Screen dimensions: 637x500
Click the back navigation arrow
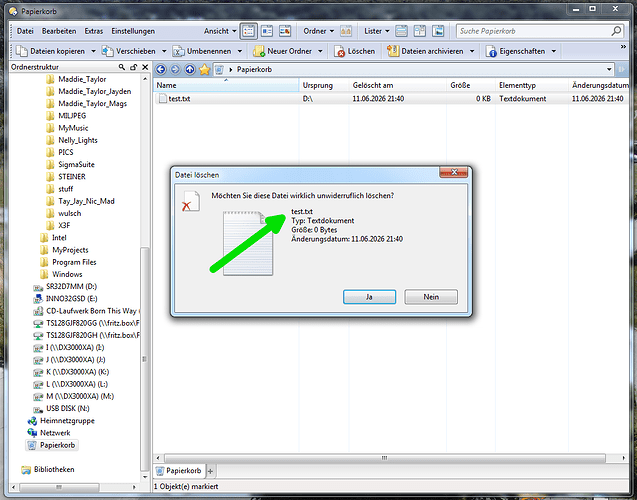click(161, 69)
